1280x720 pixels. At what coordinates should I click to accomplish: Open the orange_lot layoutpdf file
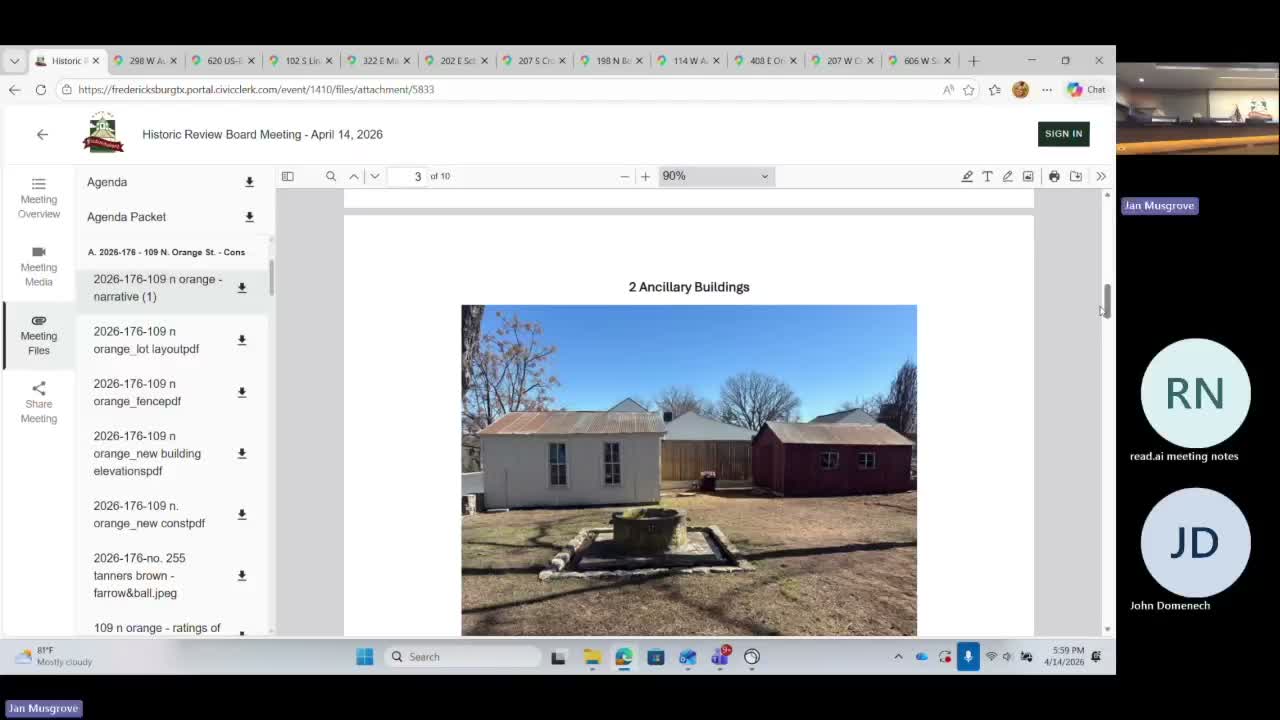pyautogui.click(x=146, y=340)
